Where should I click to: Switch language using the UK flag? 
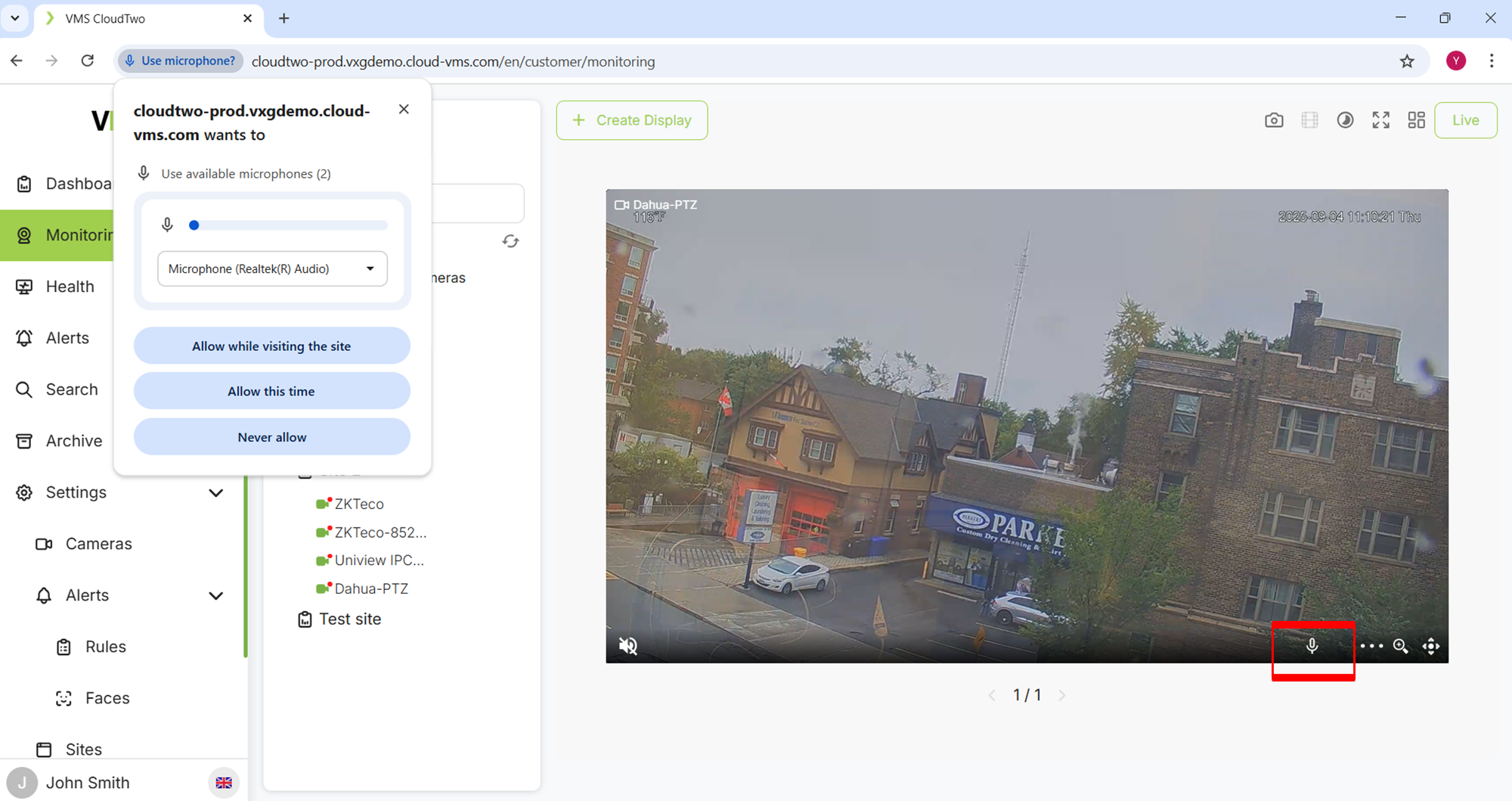[224, 783]
